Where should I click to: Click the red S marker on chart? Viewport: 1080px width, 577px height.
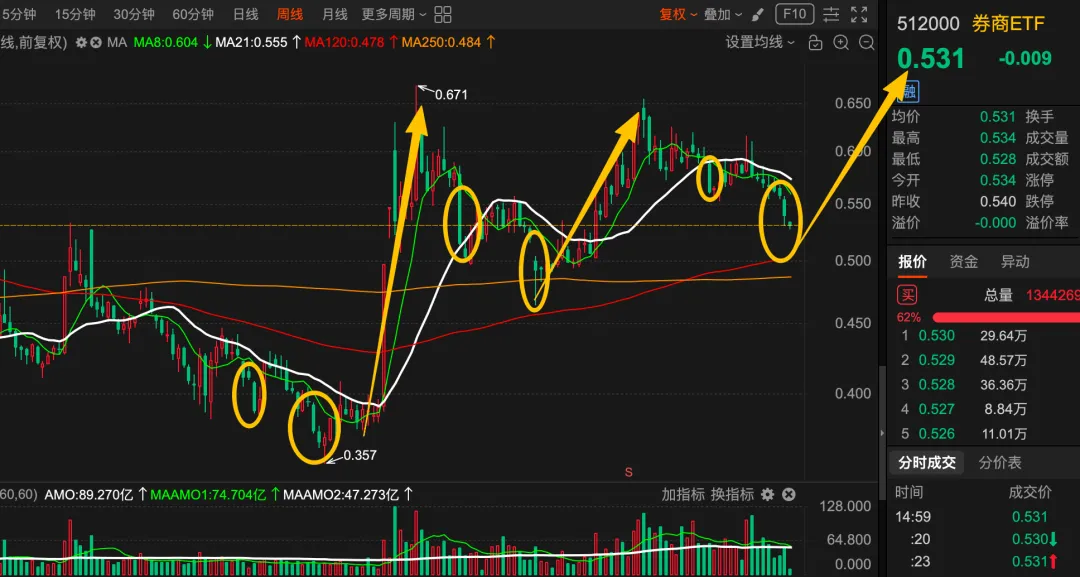click(x=628, y=472)
